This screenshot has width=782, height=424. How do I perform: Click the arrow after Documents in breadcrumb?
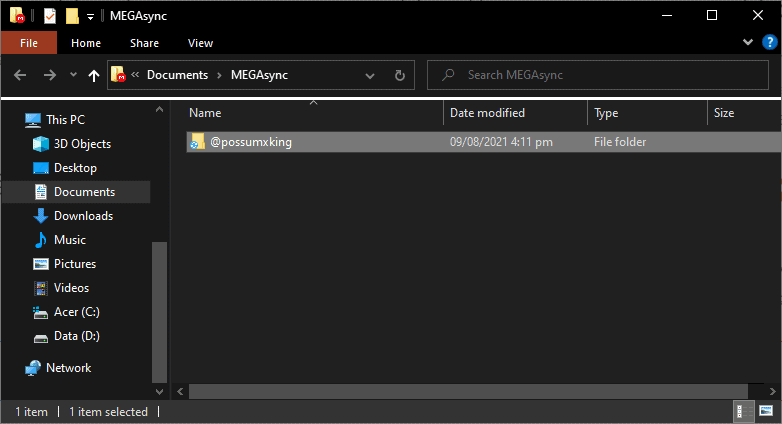point(219,75)
